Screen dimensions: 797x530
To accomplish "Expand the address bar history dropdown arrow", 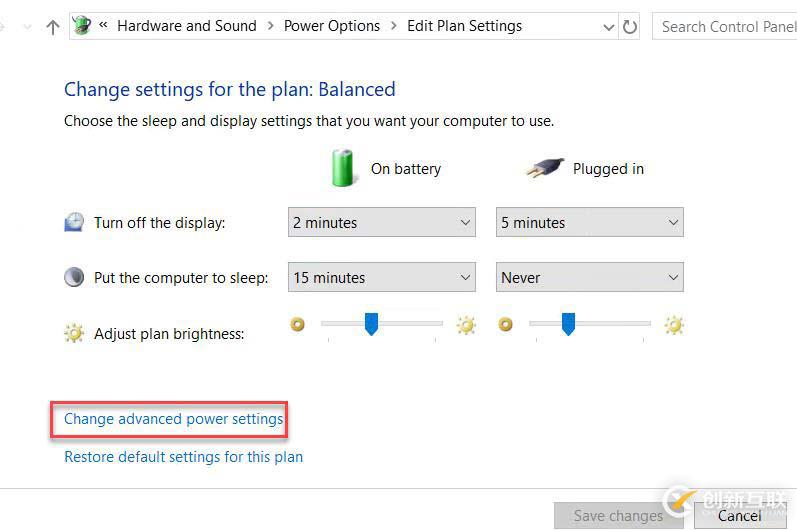I will (x=608, y=27).
